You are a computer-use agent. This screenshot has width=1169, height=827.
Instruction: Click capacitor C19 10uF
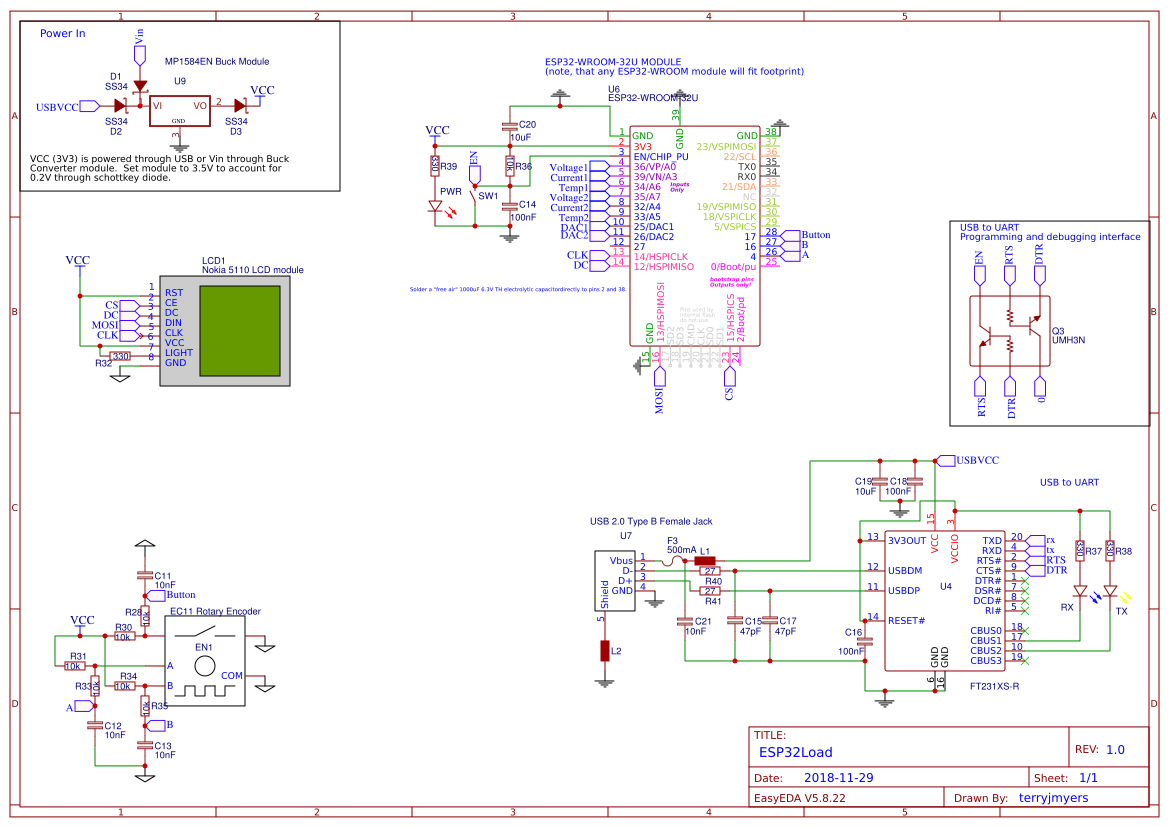(x=880, y=481)
